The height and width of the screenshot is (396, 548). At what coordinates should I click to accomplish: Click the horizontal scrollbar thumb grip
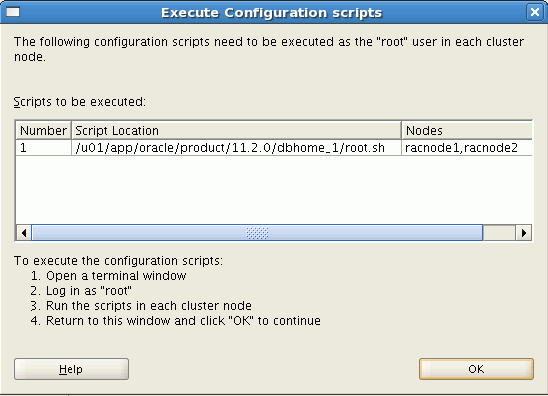pos(257,233)
